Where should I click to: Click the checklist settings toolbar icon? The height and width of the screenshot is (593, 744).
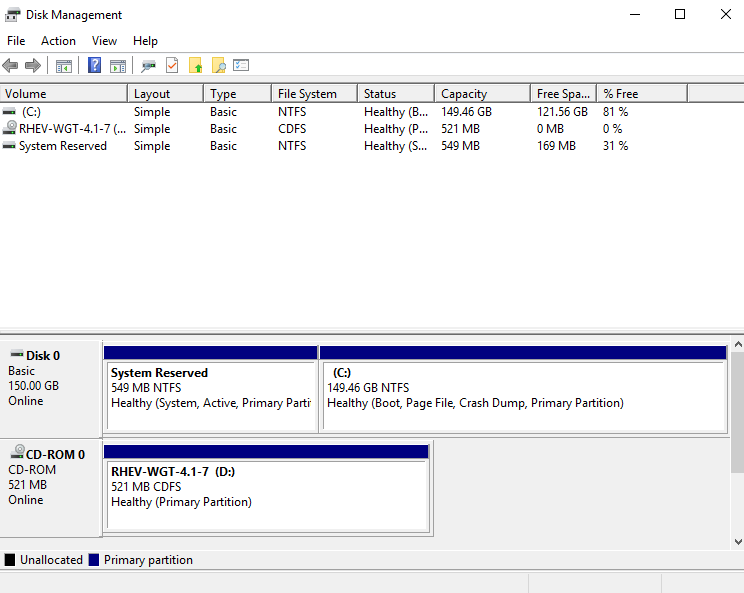coord(241,66)
